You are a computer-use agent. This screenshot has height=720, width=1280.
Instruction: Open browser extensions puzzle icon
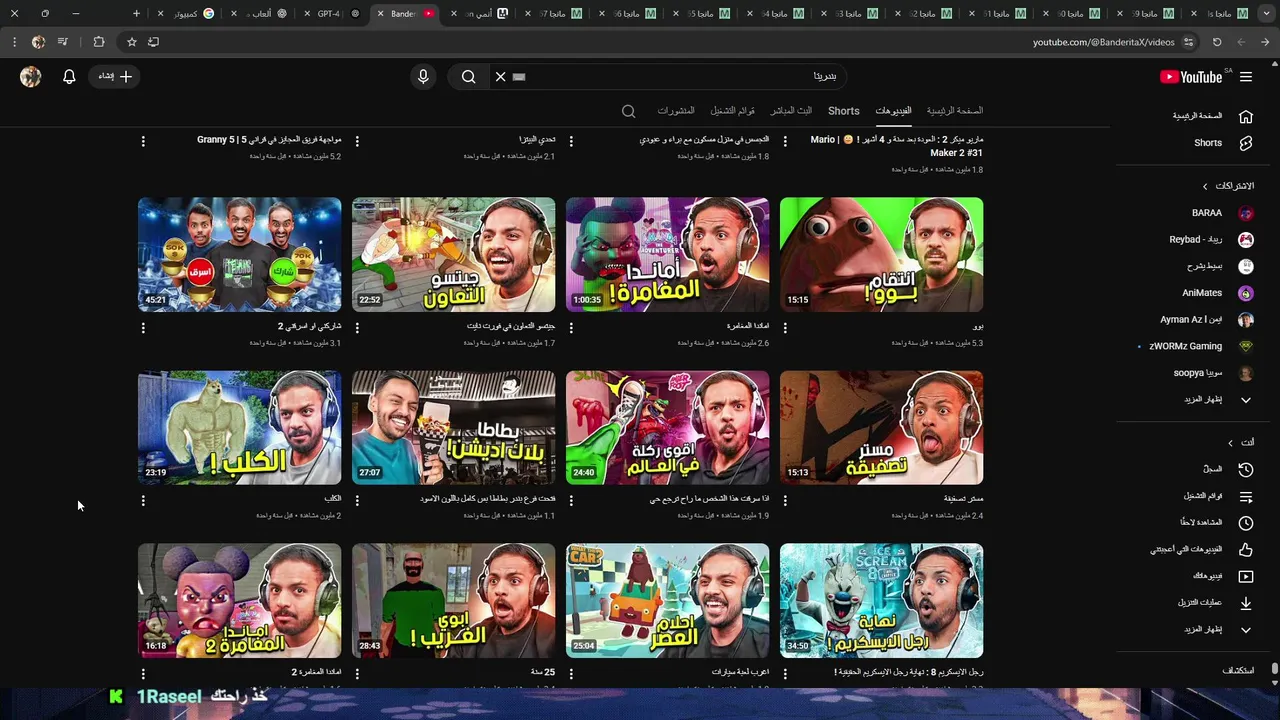coord(98,42)
